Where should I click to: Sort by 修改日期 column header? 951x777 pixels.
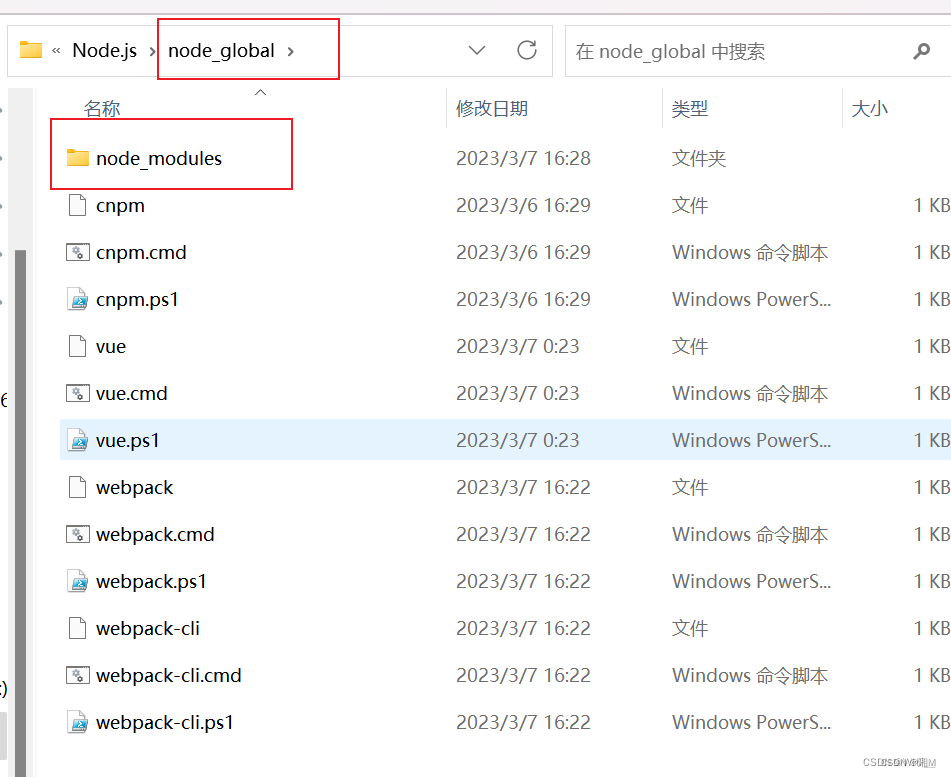[x=492, y=109]
